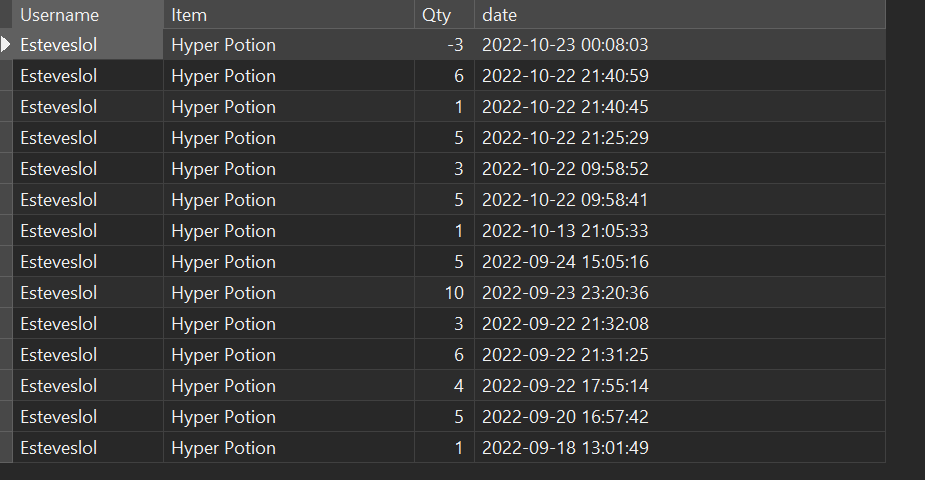Select Username cell in the 21:25:29 row

(88, 137)
